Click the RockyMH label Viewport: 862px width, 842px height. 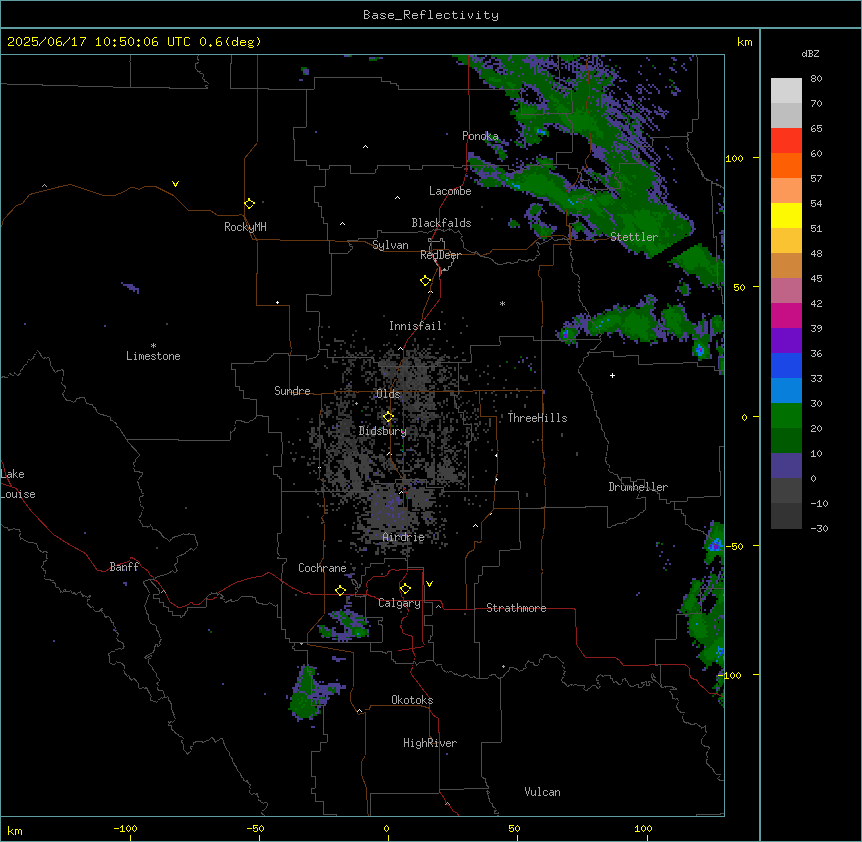245,227
